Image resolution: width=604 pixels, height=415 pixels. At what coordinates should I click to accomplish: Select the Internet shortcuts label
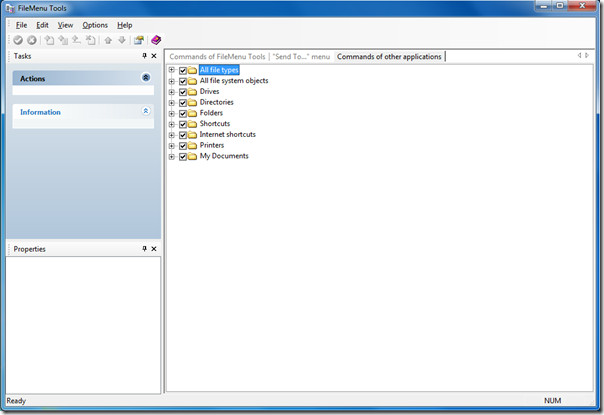pos(227,135)
